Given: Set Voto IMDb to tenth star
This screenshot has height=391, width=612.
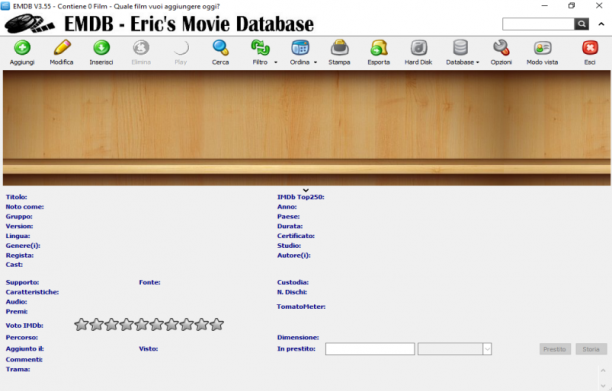Looking at the screenshot, I should tap(217, 324).
